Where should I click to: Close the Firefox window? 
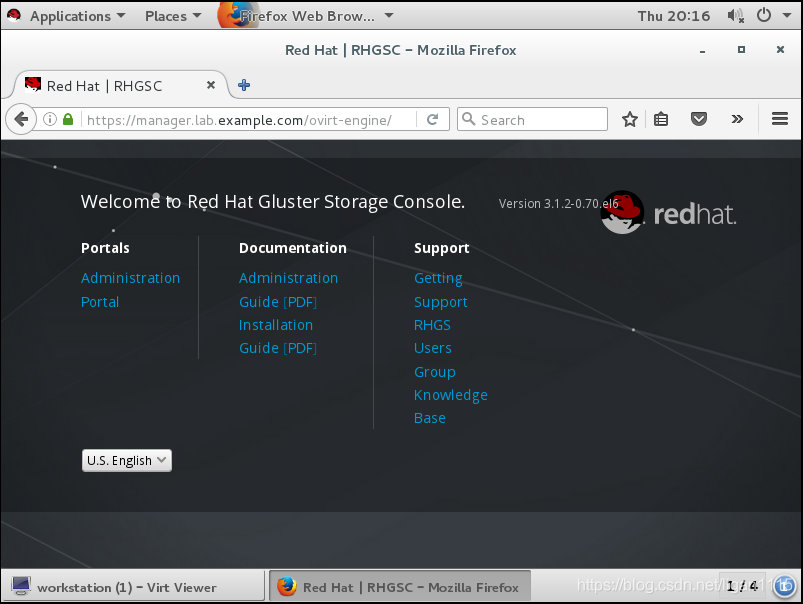coord(780,50)
